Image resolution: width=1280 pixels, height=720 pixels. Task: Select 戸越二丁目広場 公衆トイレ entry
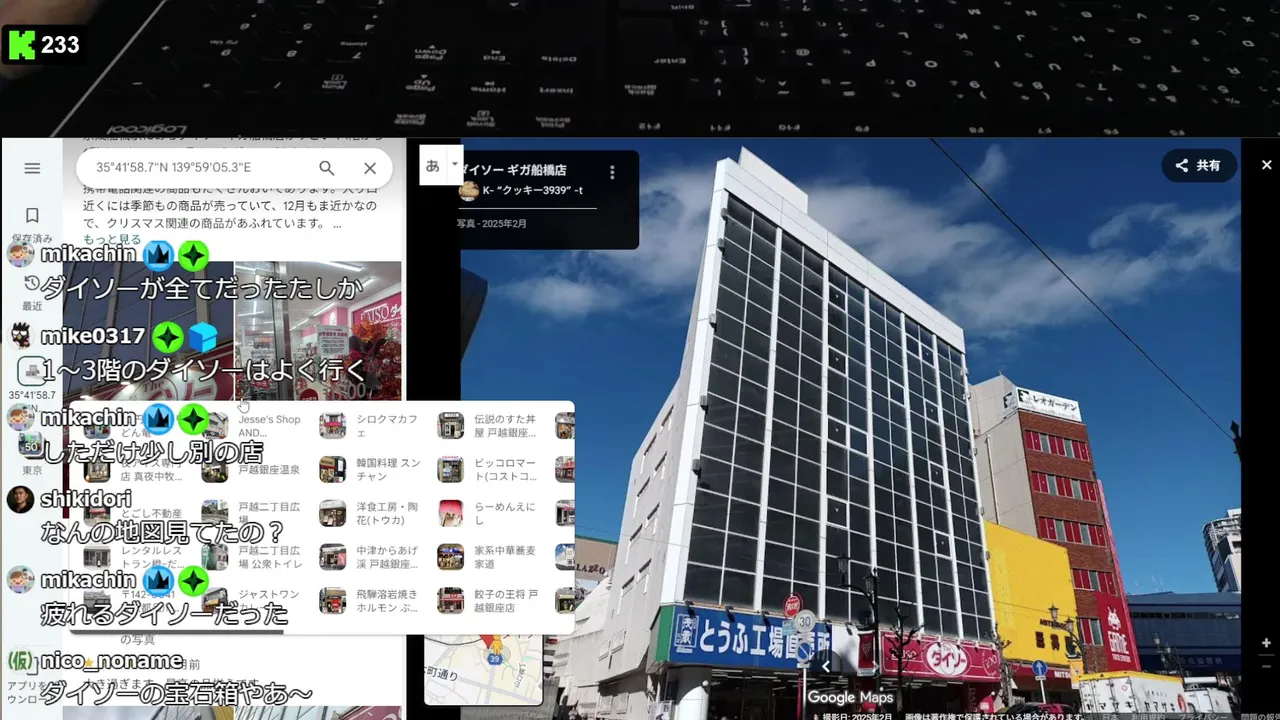coord(255,557)
